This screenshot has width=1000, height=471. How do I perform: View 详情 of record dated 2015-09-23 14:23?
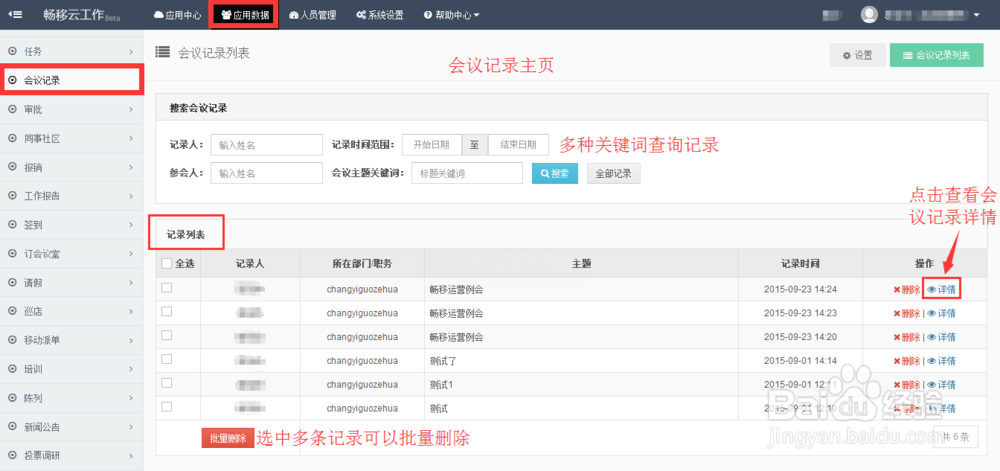(x=941, y=314)
